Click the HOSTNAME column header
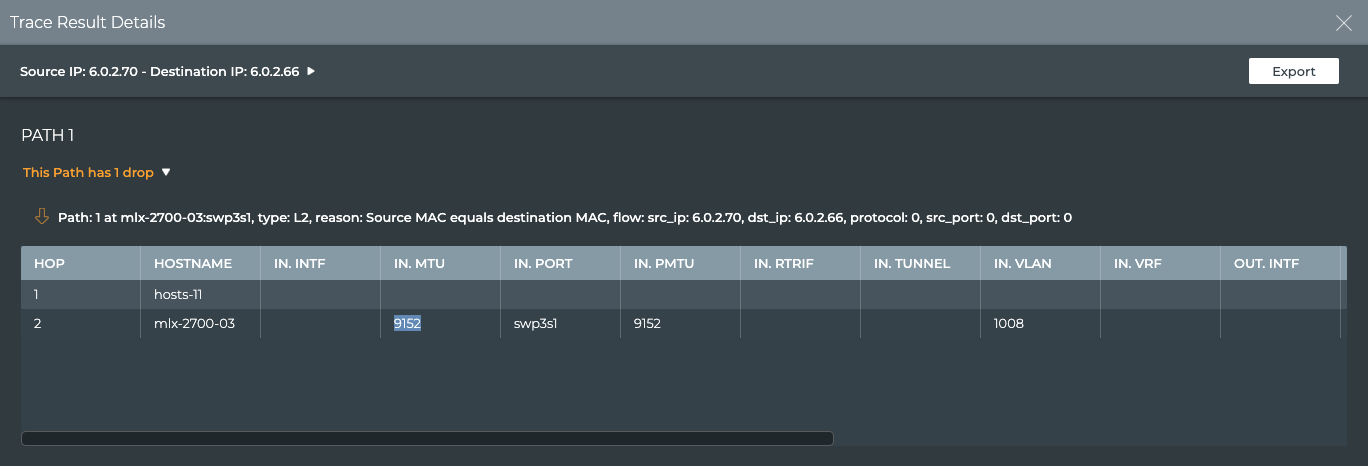Image resolution: width=1368 pixels, height=466 pixels. (x=193, y=263)
